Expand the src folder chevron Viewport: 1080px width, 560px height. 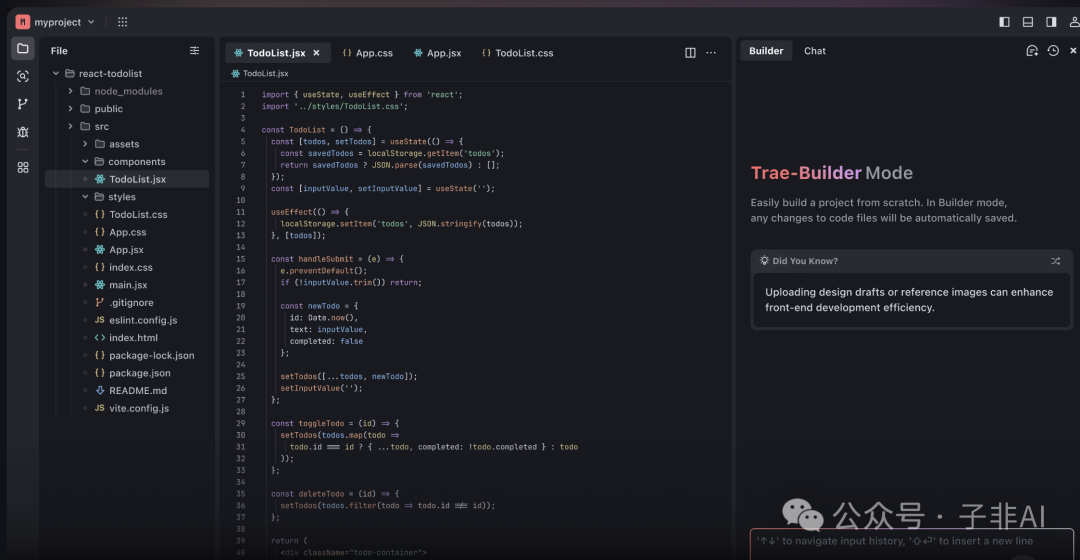70,126
